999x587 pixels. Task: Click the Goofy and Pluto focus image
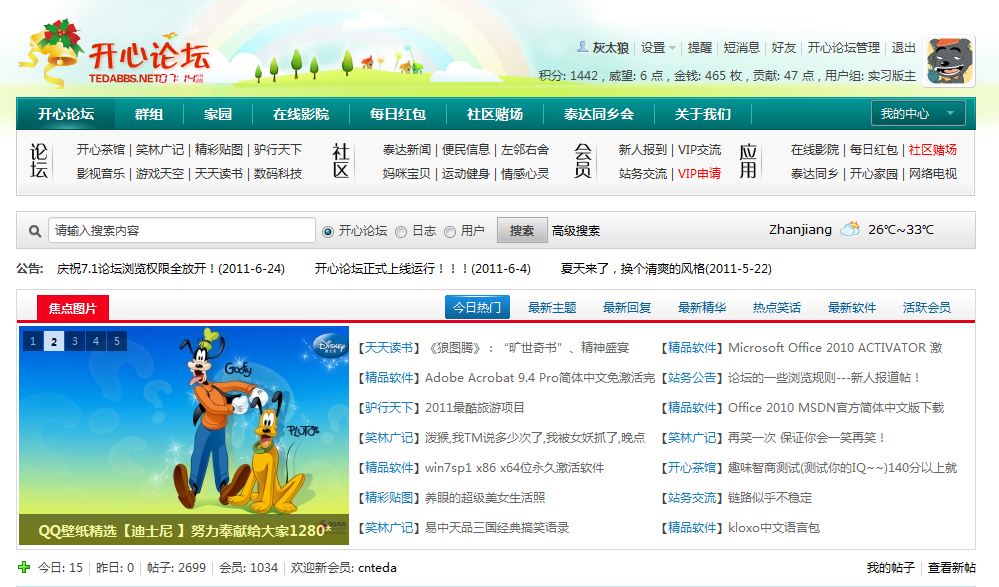click(x=184, y=435)
